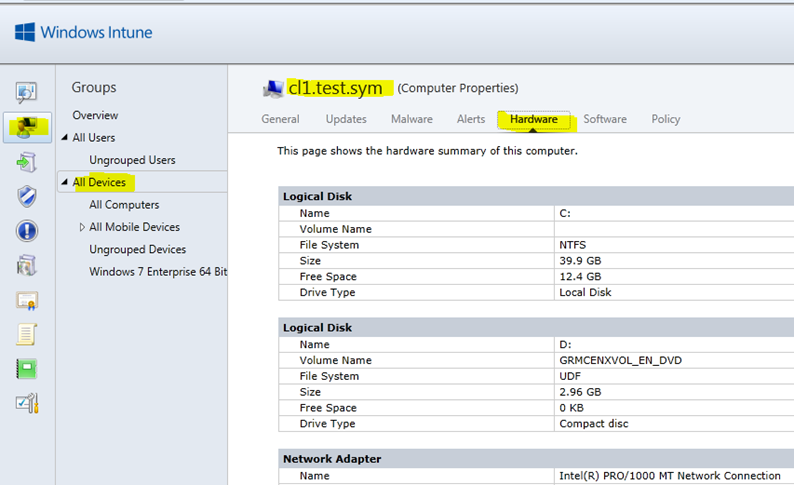Open the System Overview workspace icon

point(26,92)
